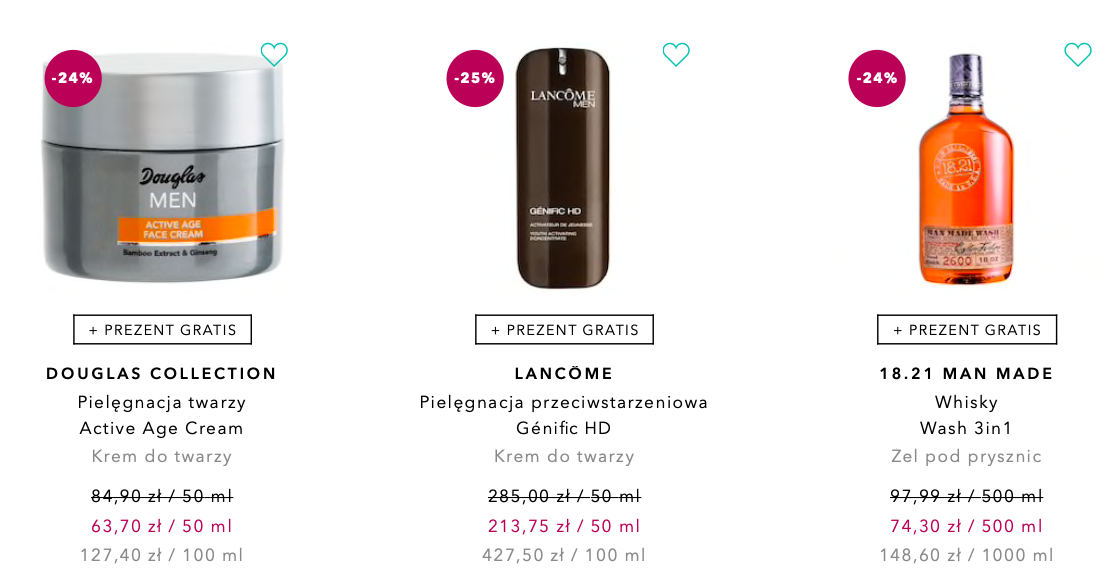Add Douglas Active Age Cream to wishlist
The image size is (1118, 572).
pyautogui.click(x=274, y=55)
